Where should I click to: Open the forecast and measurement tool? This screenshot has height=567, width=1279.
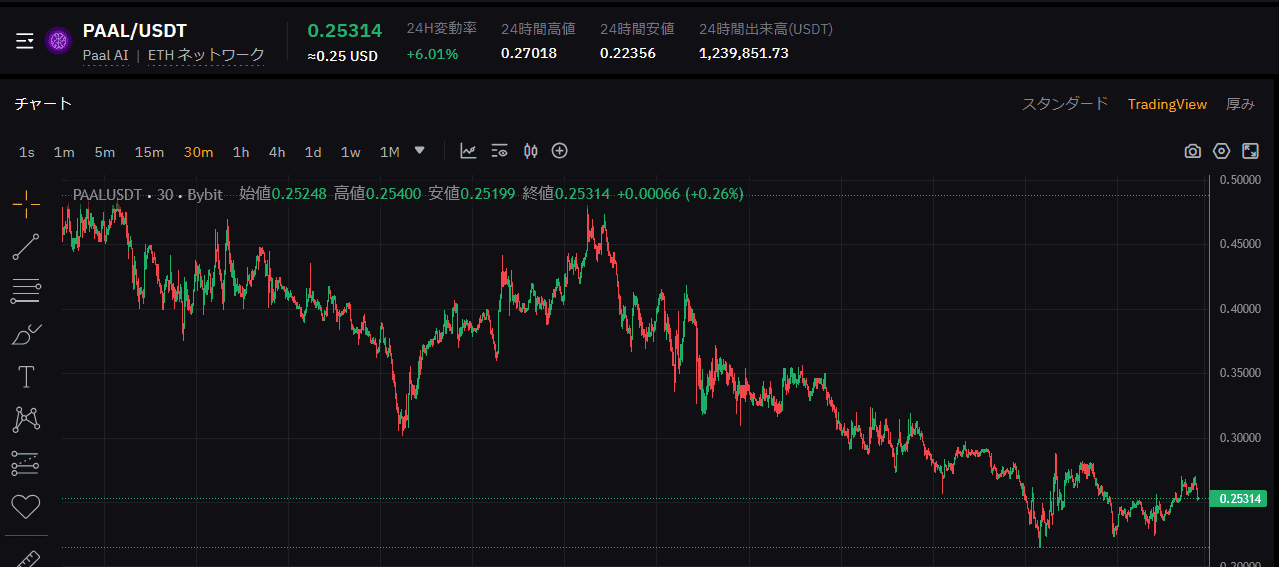click(x=26, y=463)
